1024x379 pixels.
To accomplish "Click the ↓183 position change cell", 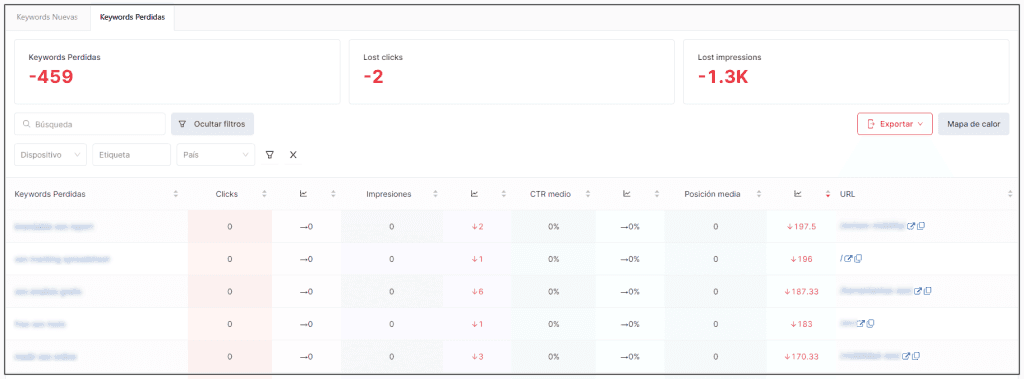I will click(x=801, y=324).
